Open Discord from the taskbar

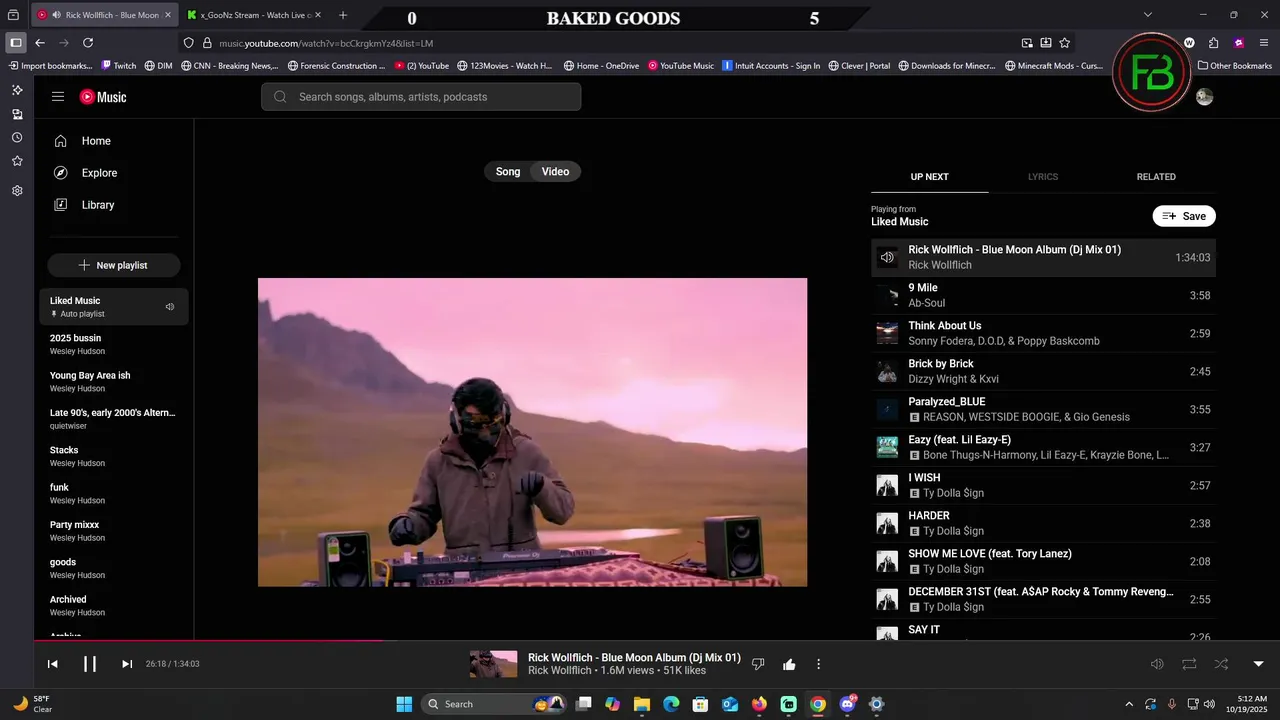(848, 704)
